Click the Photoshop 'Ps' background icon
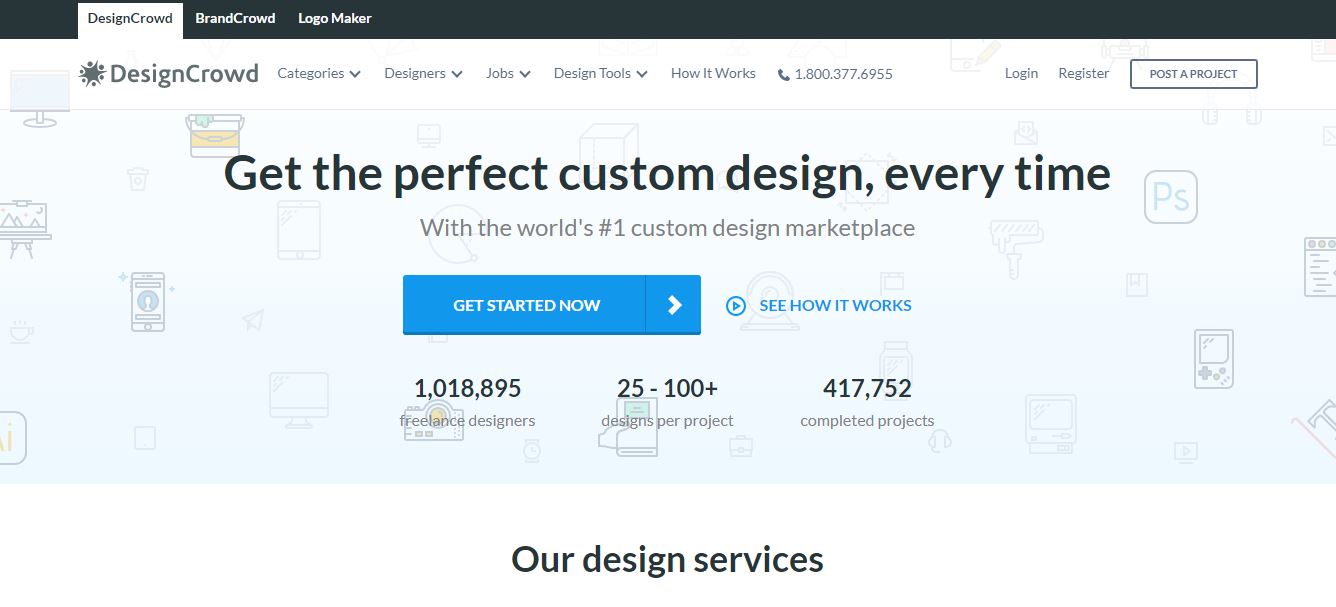 (1171, 196)
